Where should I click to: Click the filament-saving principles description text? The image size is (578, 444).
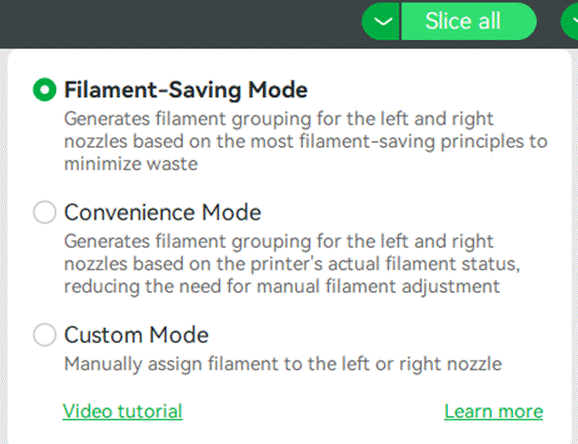pyautogui.click(x=306, y=141)
